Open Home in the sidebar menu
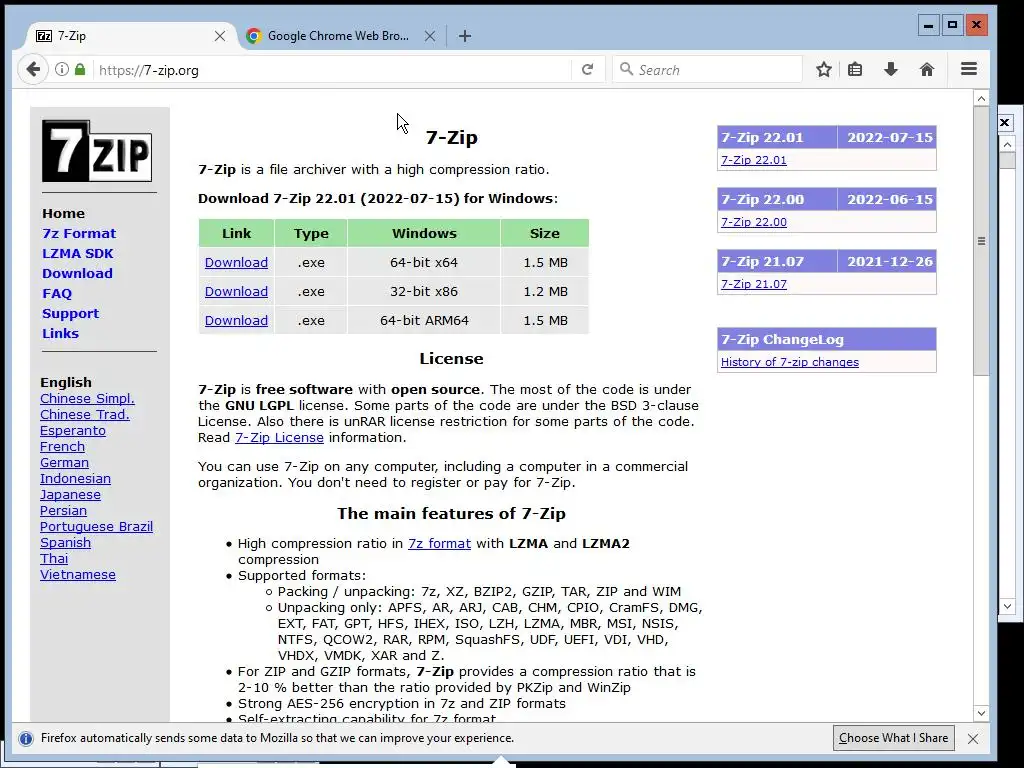 click(63, 214)
